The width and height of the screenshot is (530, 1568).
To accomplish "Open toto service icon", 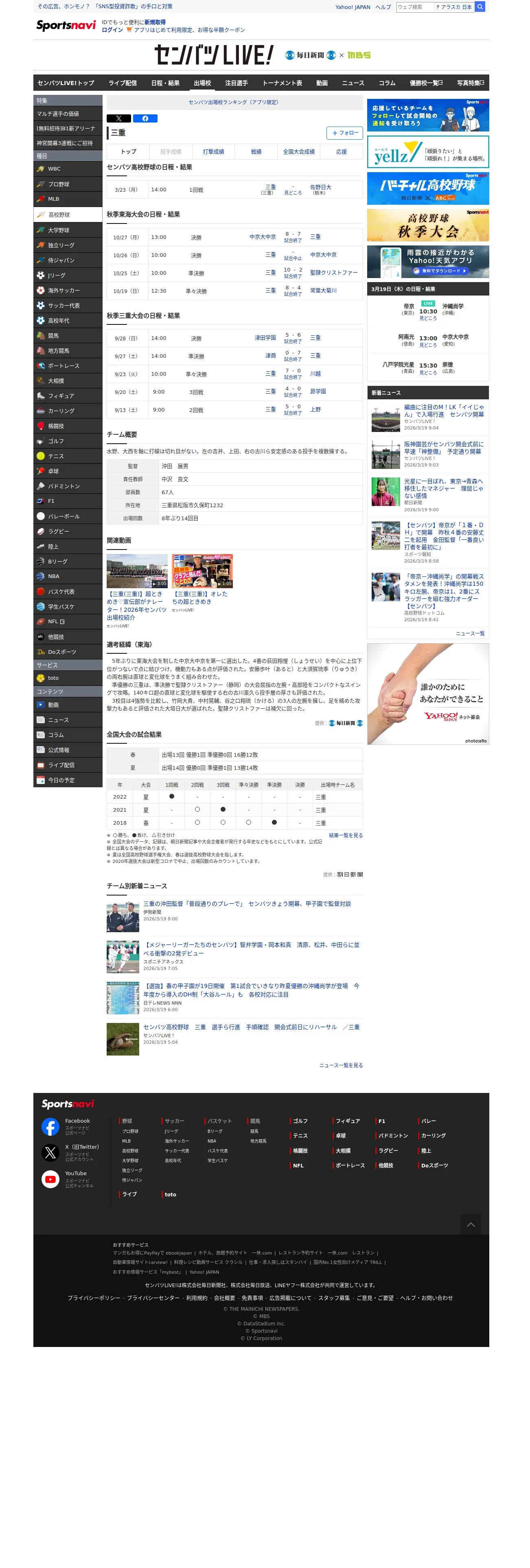I will pyautogui.click(x=40, y=678).
